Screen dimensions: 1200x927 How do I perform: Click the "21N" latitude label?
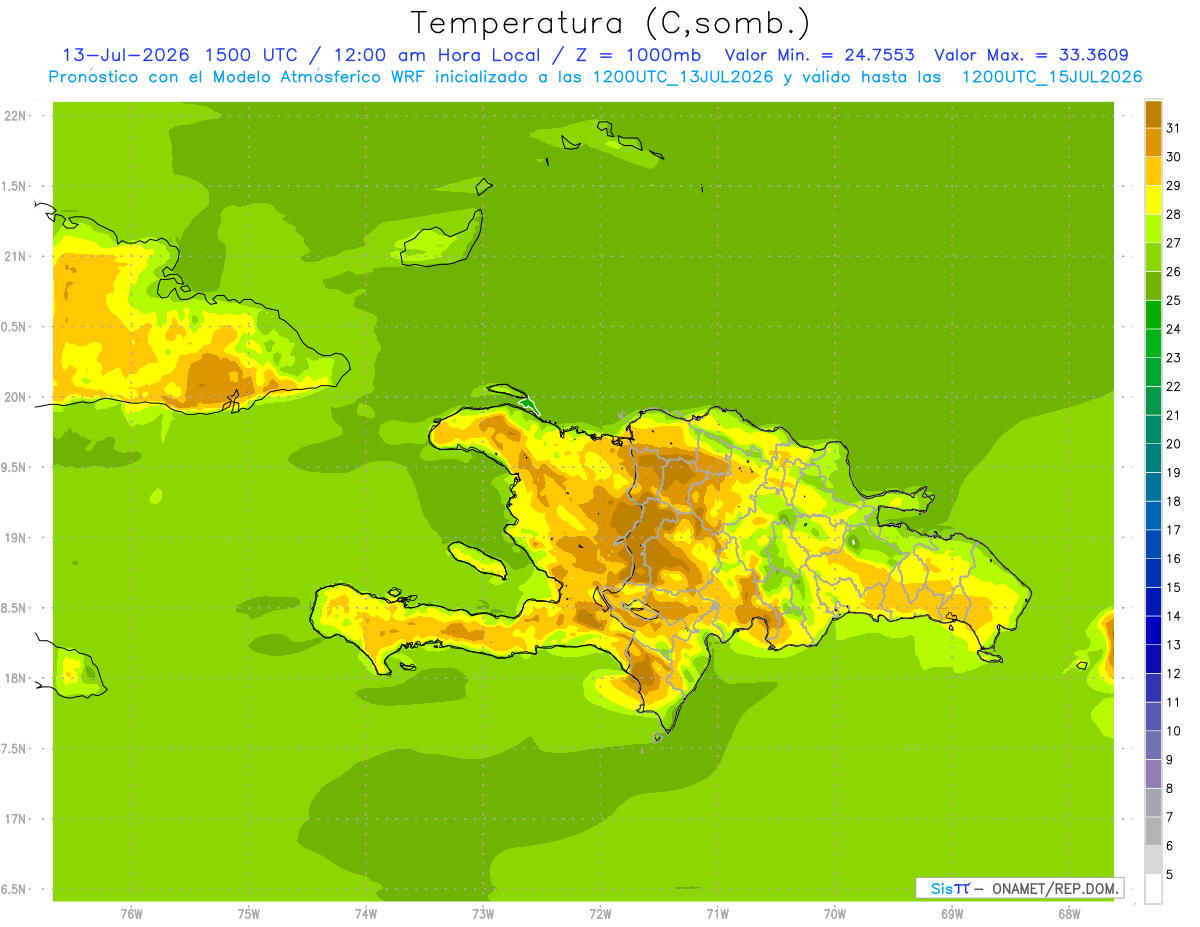[15, 256]
